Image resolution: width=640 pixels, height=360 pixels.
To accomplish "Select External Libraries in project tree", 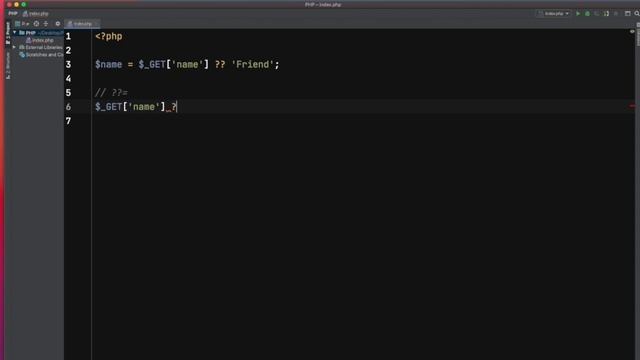I will click(41, 47).
